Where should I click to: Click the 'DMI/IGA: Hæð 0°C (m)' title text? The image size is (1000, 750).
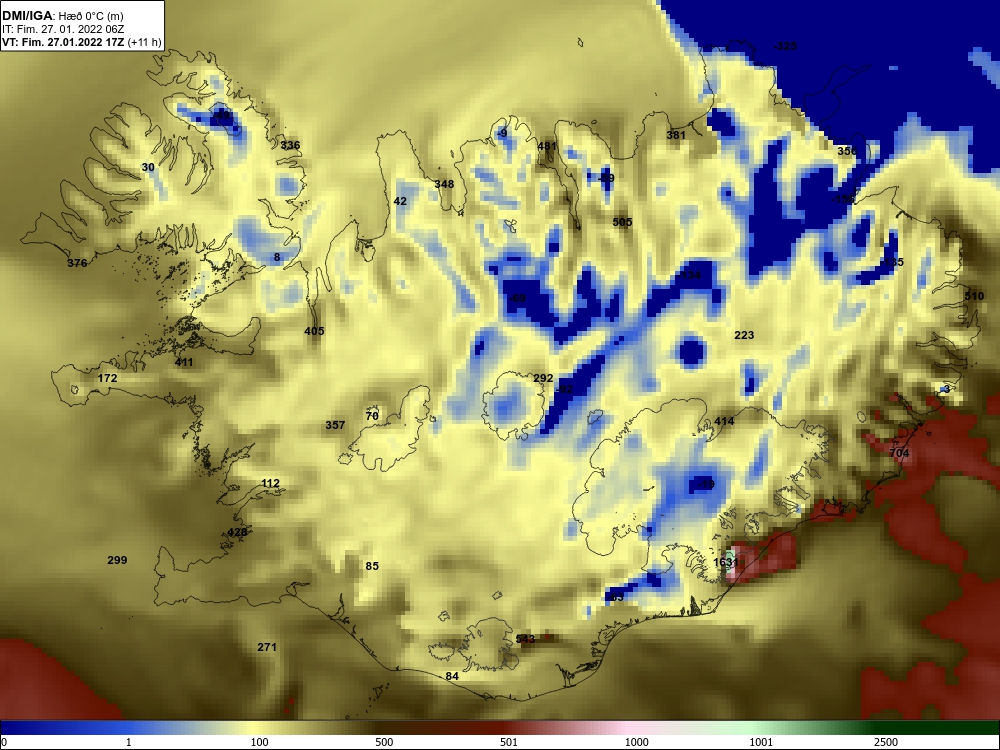coord(62,16)
